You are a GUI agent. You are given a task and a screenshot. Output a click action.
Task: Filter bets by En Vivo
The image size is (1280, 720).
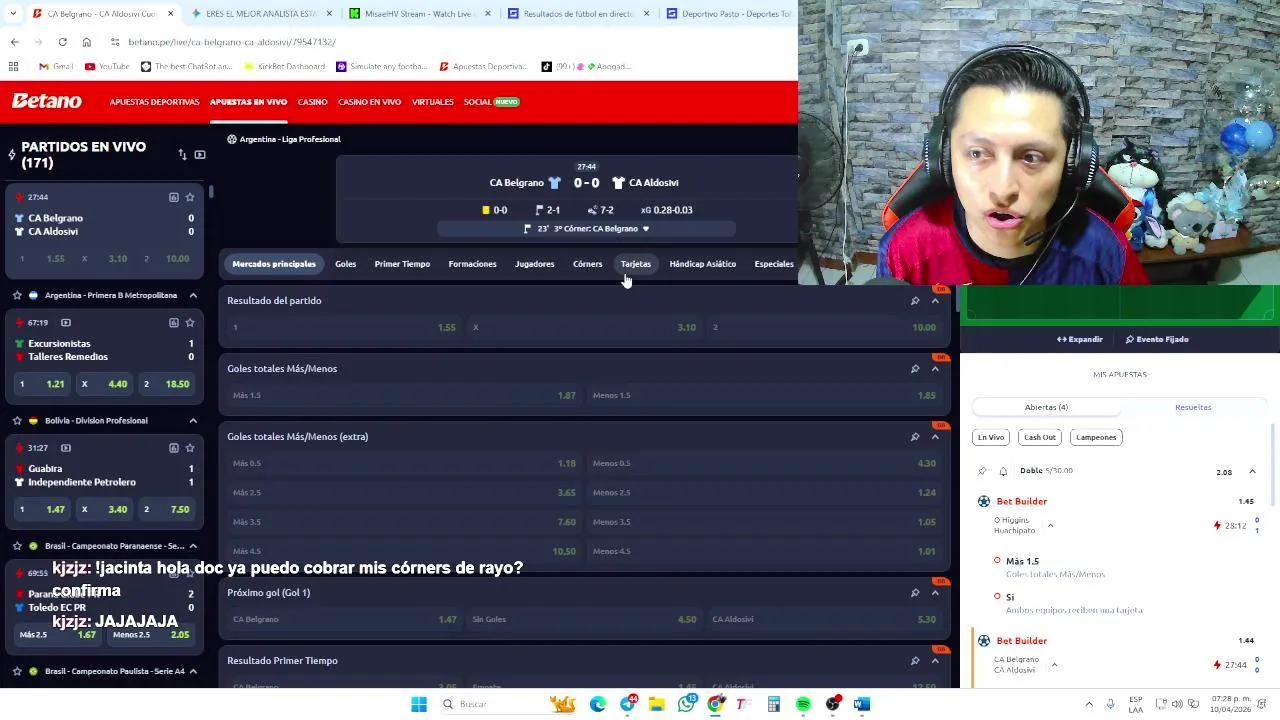pyautogui.click(x=991, y=437)
